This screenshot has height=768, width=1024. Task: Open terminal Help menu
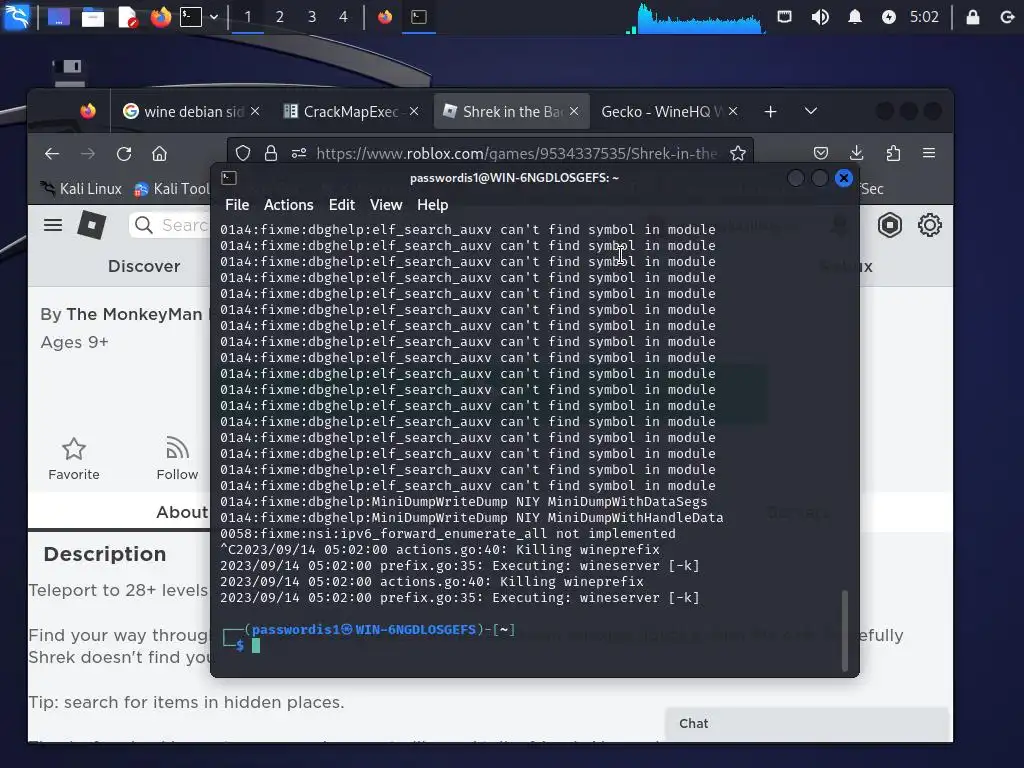pyautogui.click(x=432, y=205)
